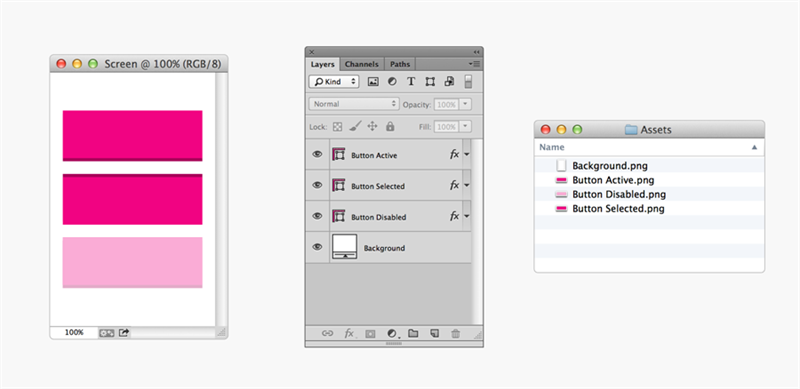Switch to the Channels tab

[362, 64]
